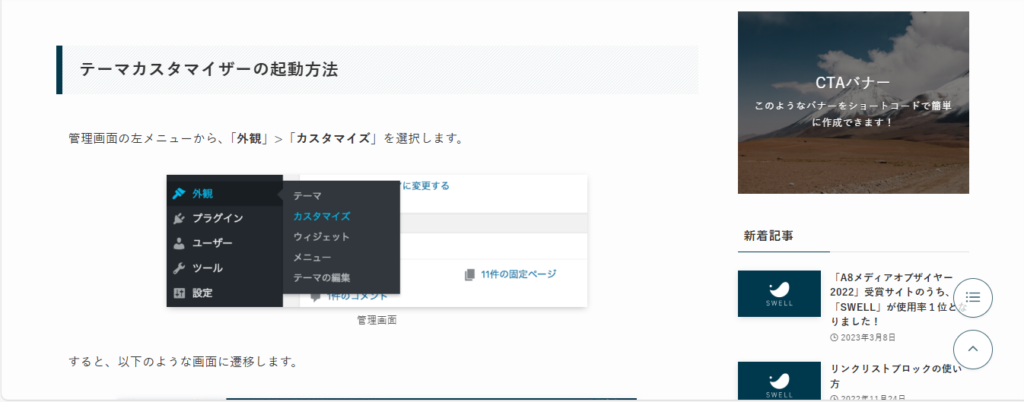Click the first SWELL article thumbnail
This screenshot has width=1024, height=402.
pos(777,294)
